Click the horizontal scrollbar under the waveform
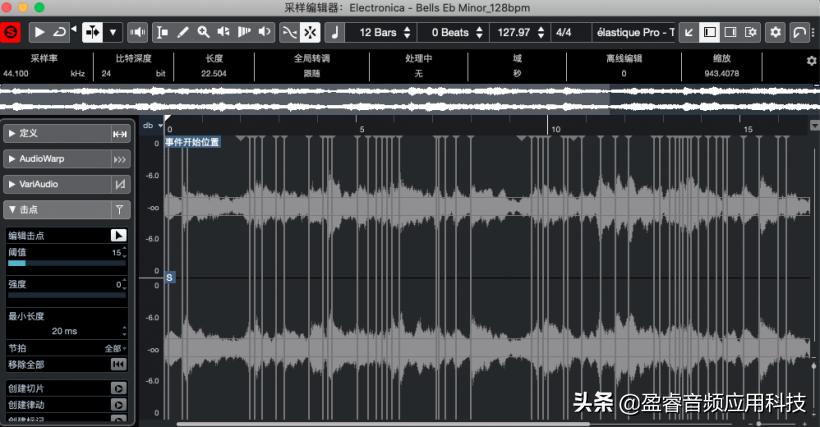This screenshot has width=820, height=427. [x=383, y=424]
